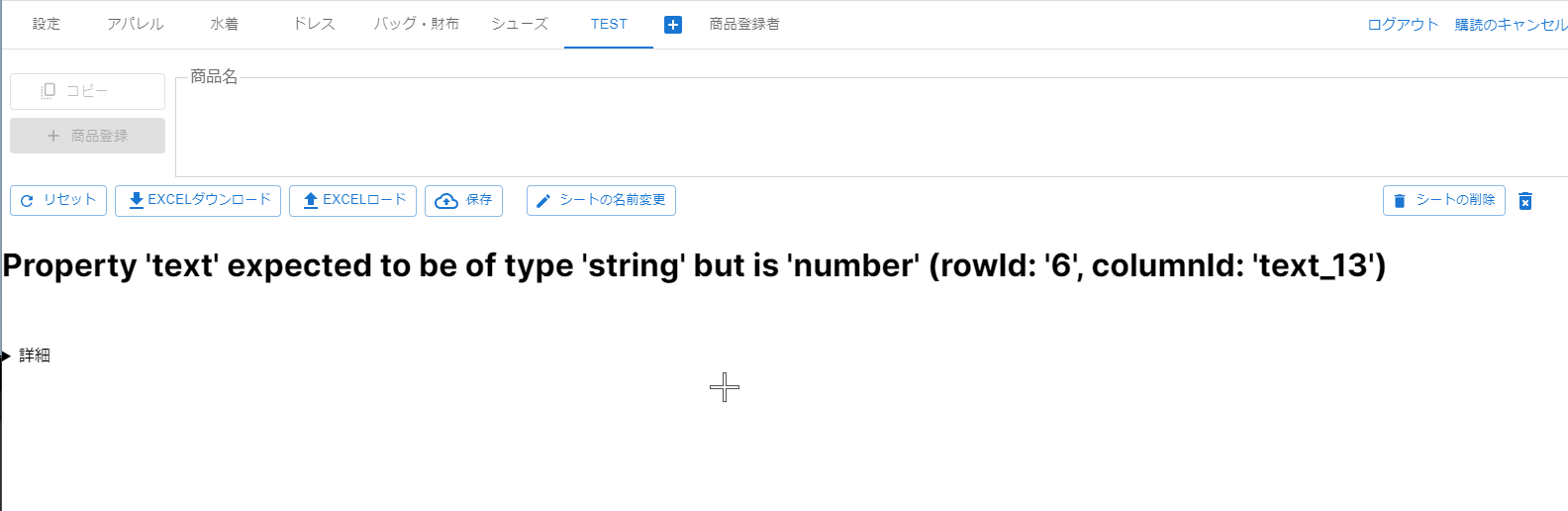
Task: Click the 商品登録 button
Action: pyautogui.click(x=87, y=136)
